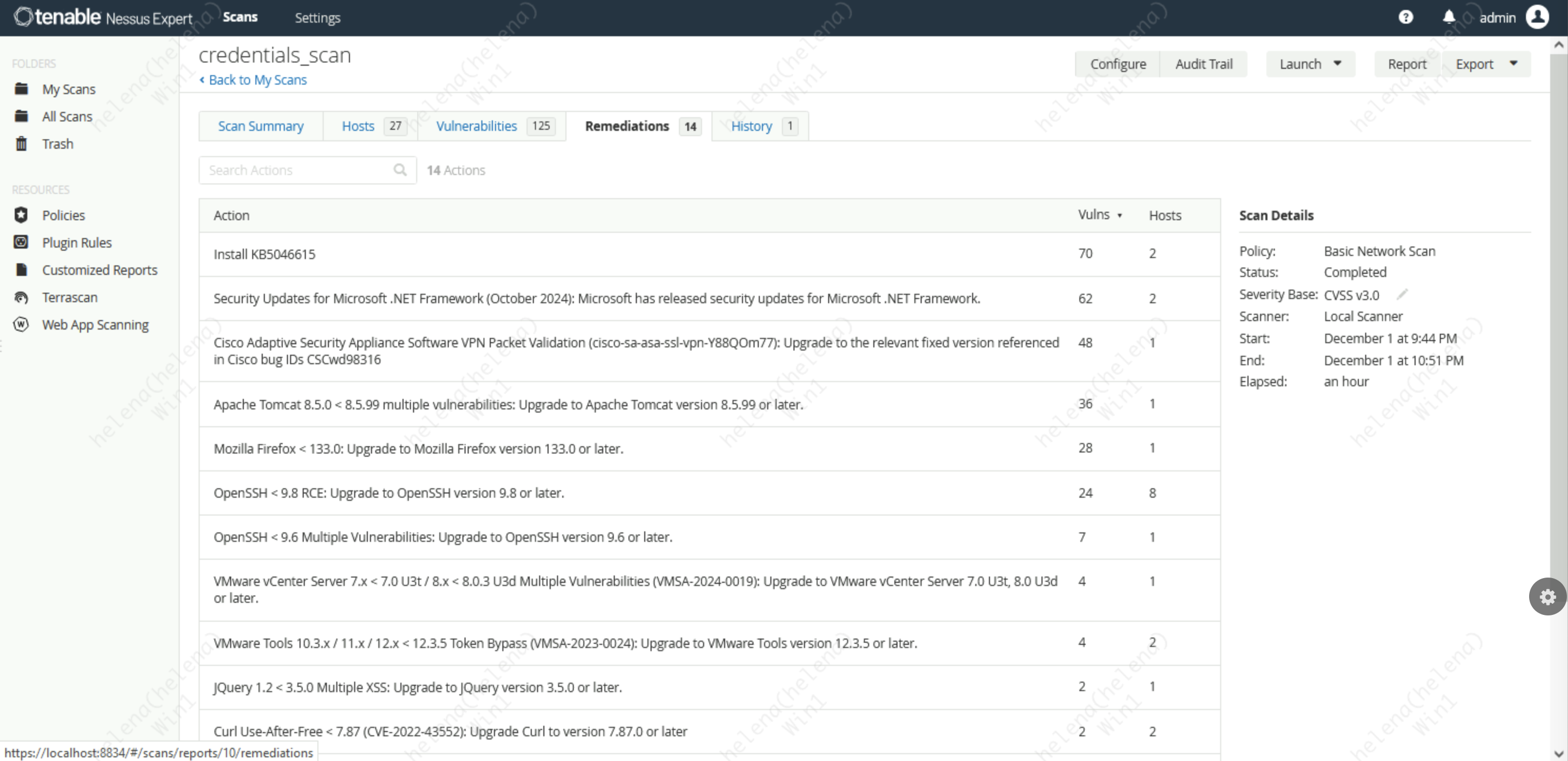Switch to the Vulnerabilities tab

click(477, 126)
